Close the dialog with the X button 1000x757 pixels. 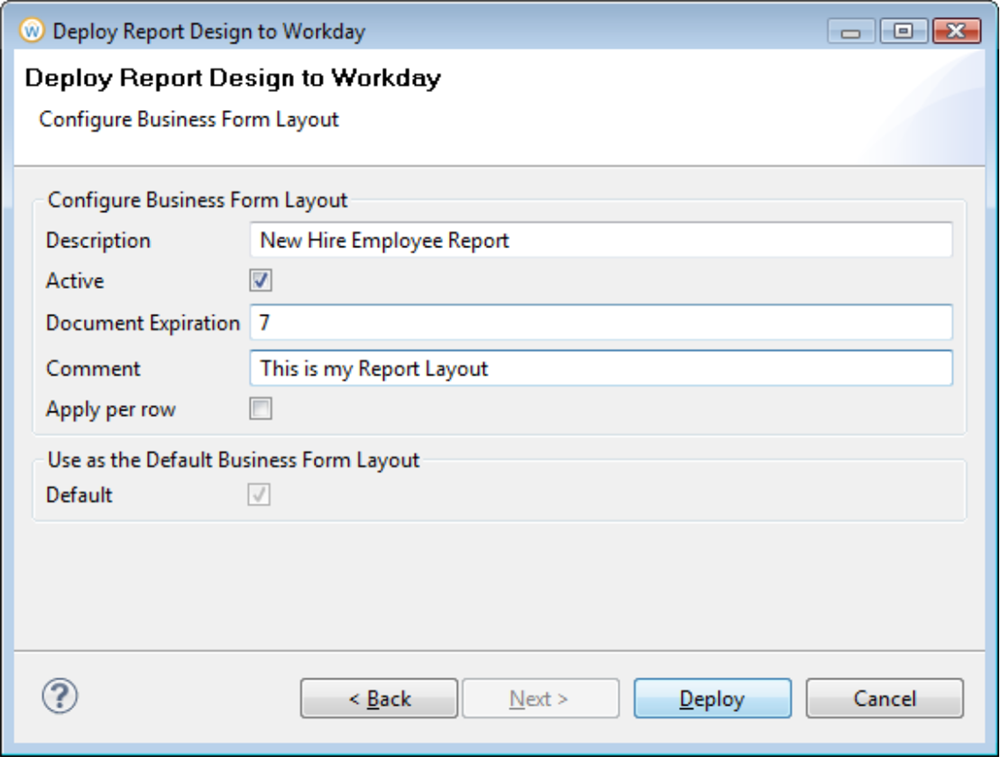(956, 31)
